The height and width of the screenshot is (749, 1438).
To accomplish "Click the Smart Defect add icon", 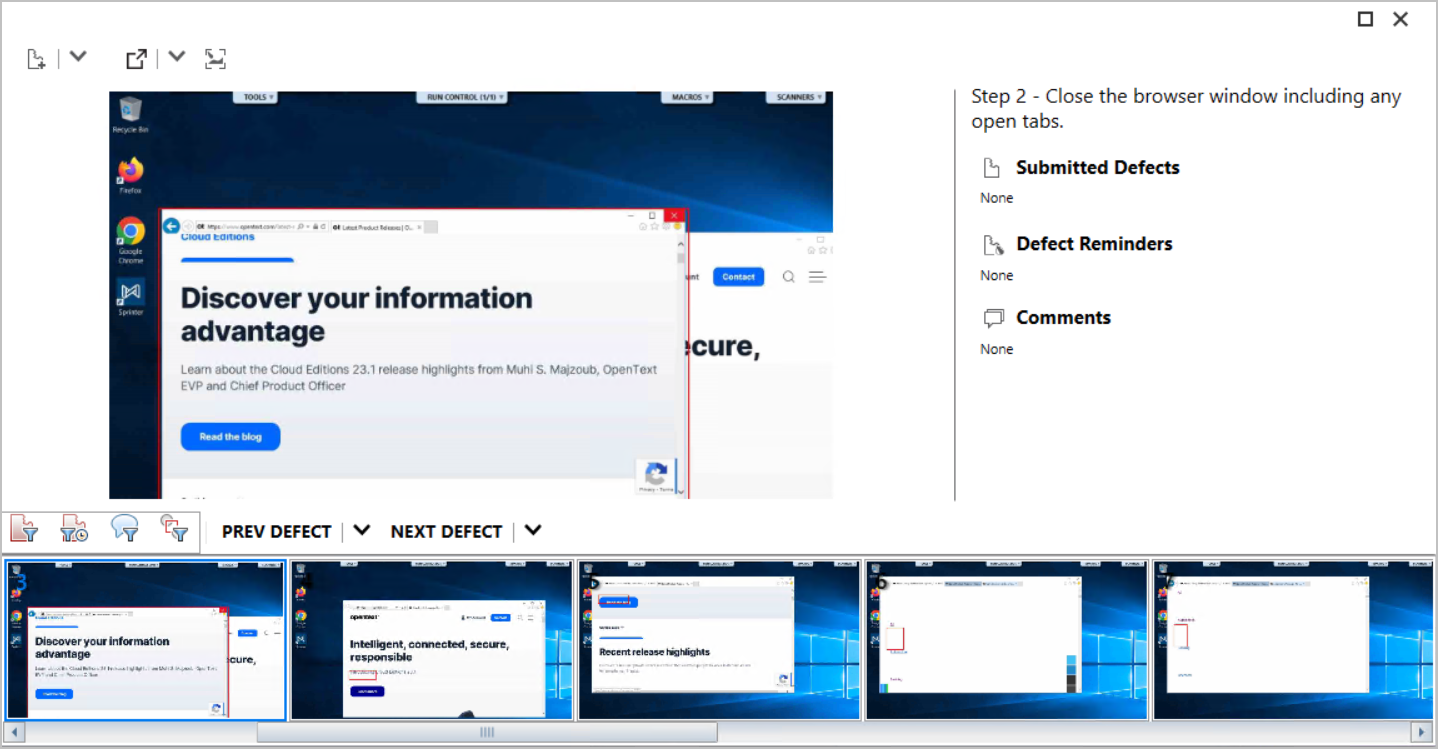I will pyautogui.click(x=36, y=59).
